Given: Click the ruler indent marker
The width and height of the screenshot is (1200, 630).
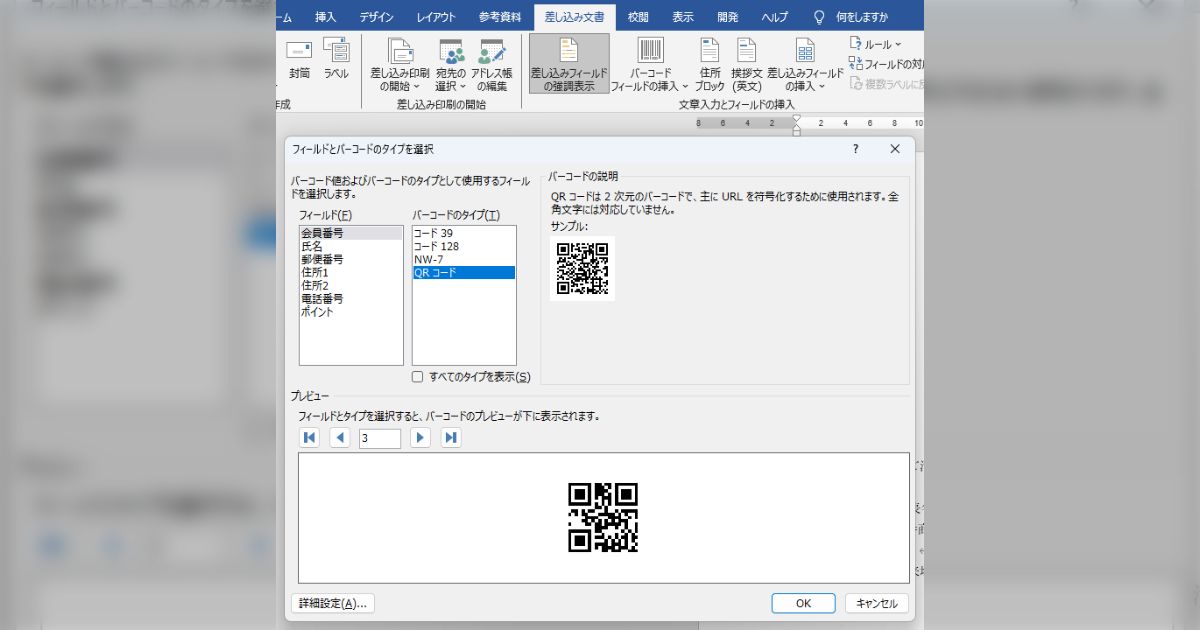Looking at the screenshot, I should tap(797, 124).
